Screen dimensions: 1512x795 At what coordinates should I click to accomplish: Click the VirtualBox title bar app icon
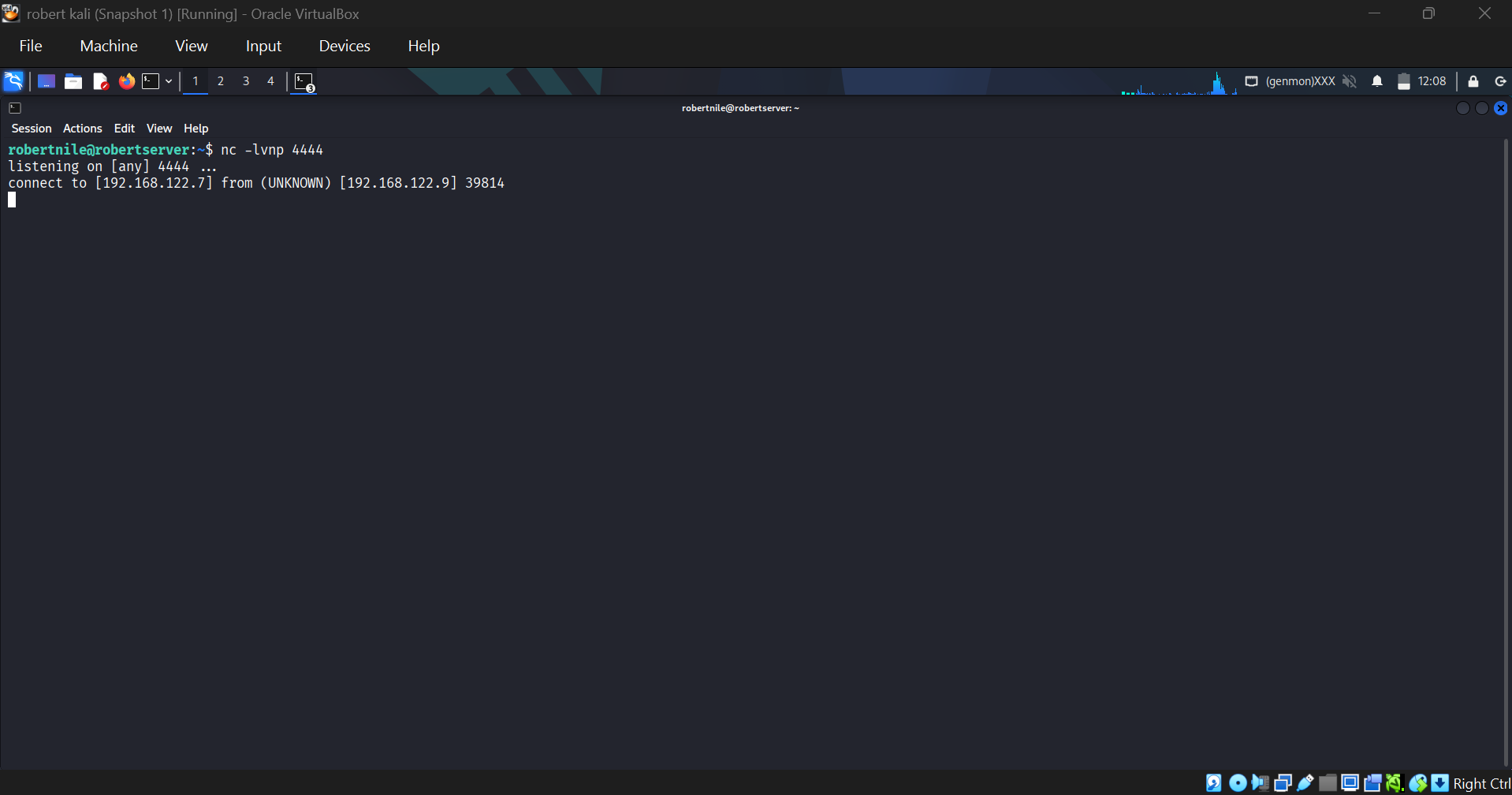tap(10, 13)
